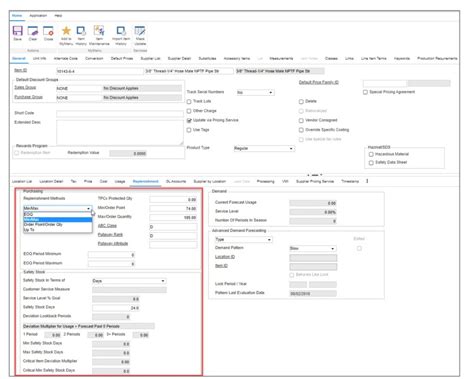The image size is (474, 379).
Task: Click the Add to MyMenu star icon
Action: 66,31
